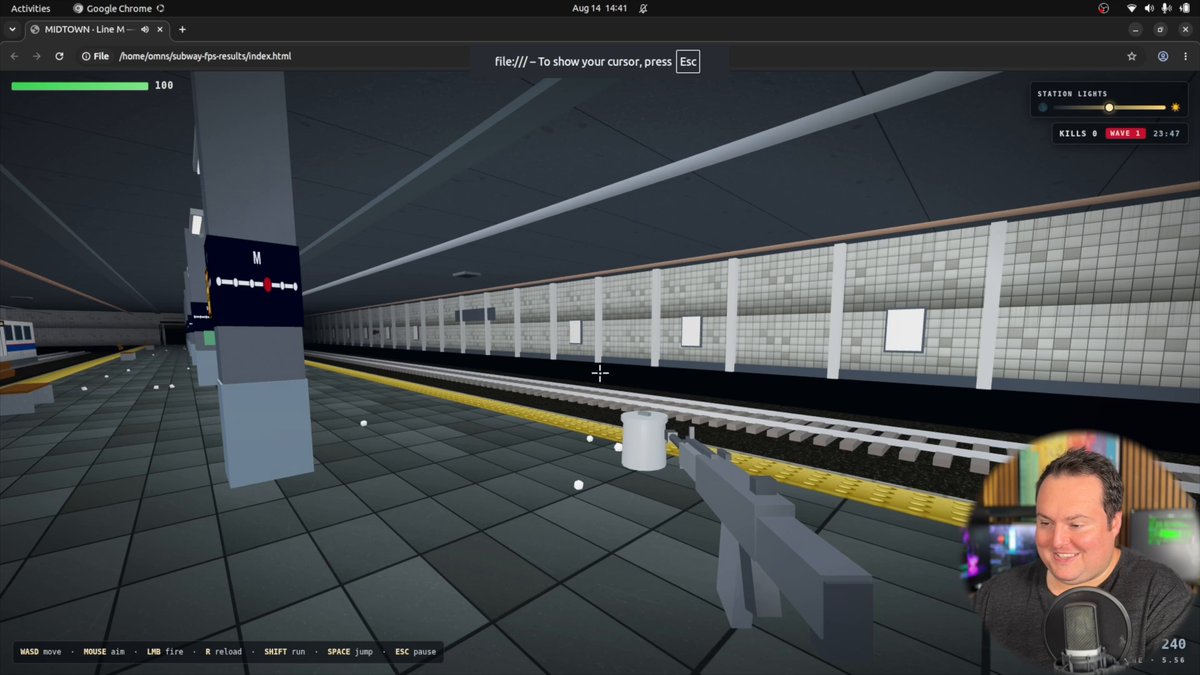The width and height of the screenshot is (1200, 675).
Task: Click the SPACE jump hint
Action: click(350, 652)
